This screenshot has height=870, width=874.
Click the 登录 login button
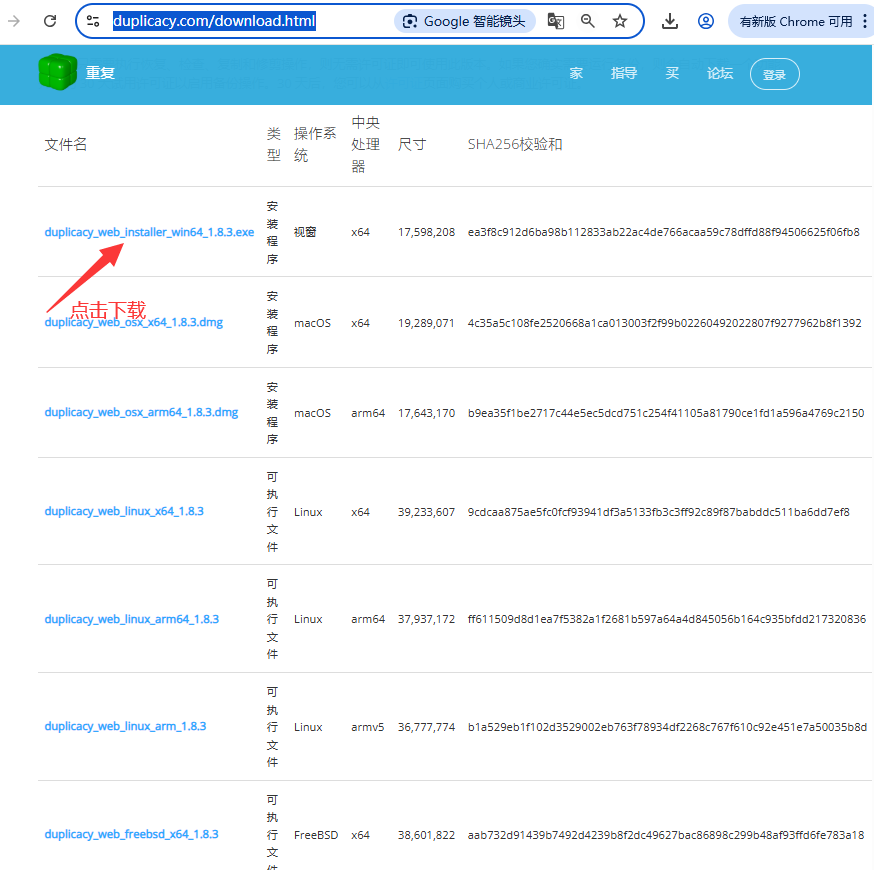point(774,74)
